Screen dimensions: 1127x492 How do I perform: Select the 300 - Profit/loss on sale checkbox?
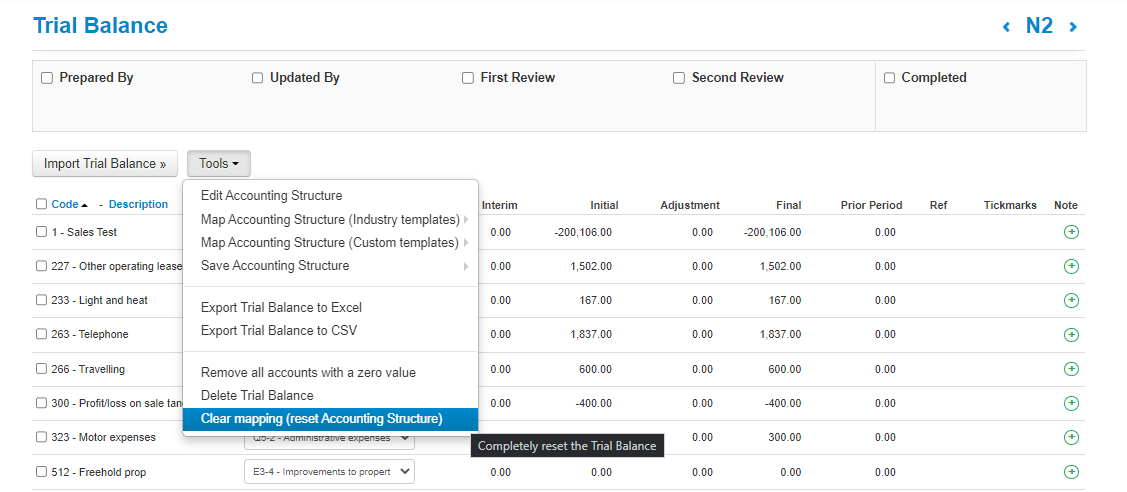coord(42,403)
